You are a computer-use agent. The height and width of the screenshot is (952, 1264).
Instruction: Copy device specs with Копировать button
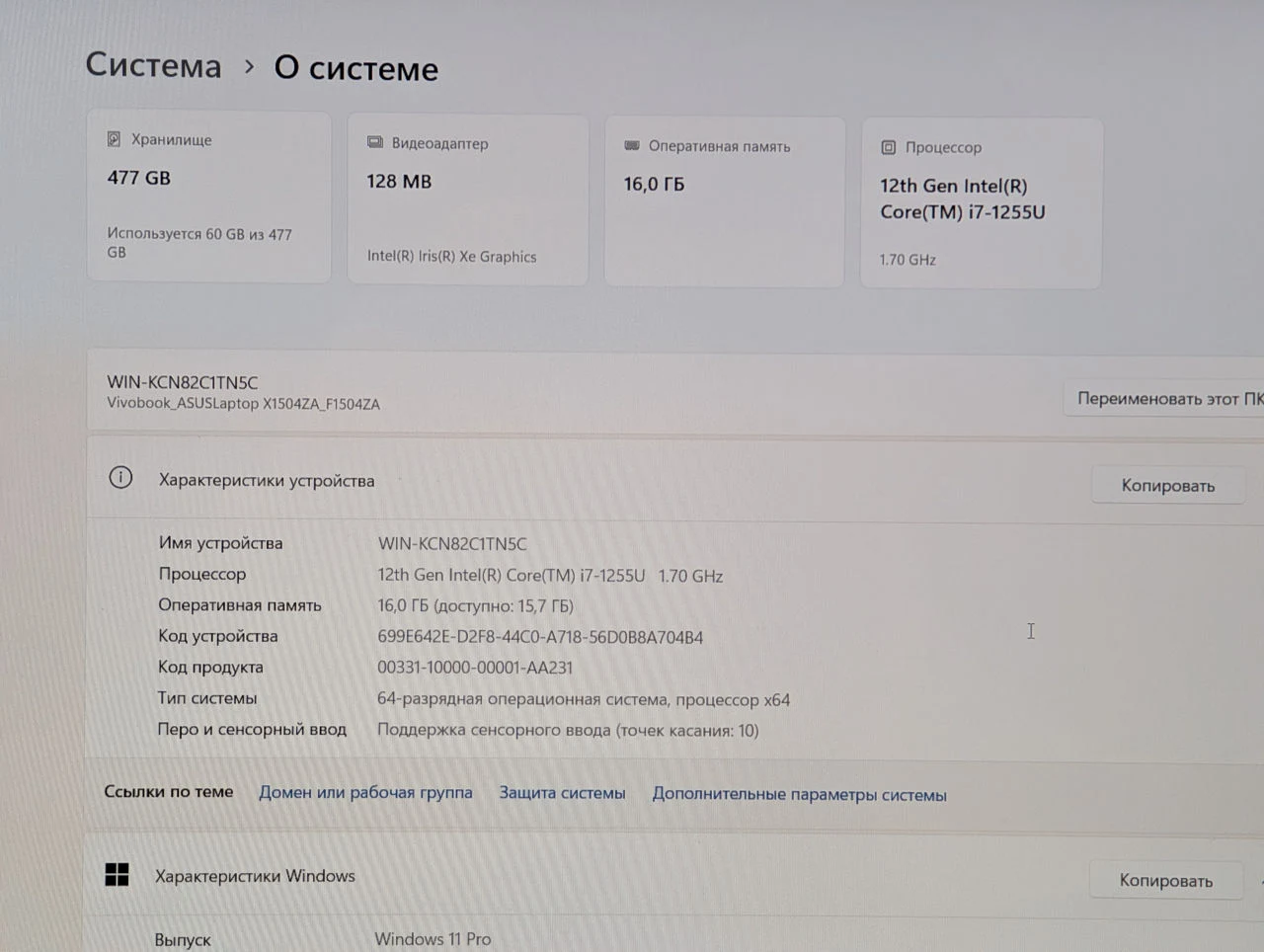pyautogui.click(x=1168, y=485)
